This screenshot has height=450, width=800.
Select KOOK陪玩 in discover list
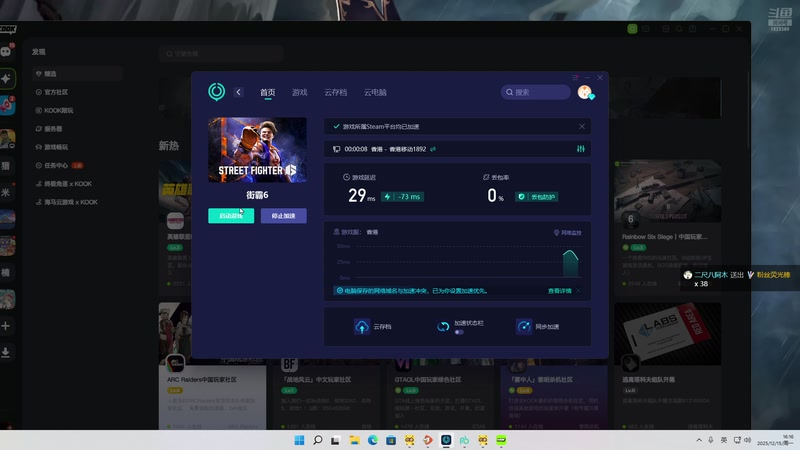(x=78, y=111)
